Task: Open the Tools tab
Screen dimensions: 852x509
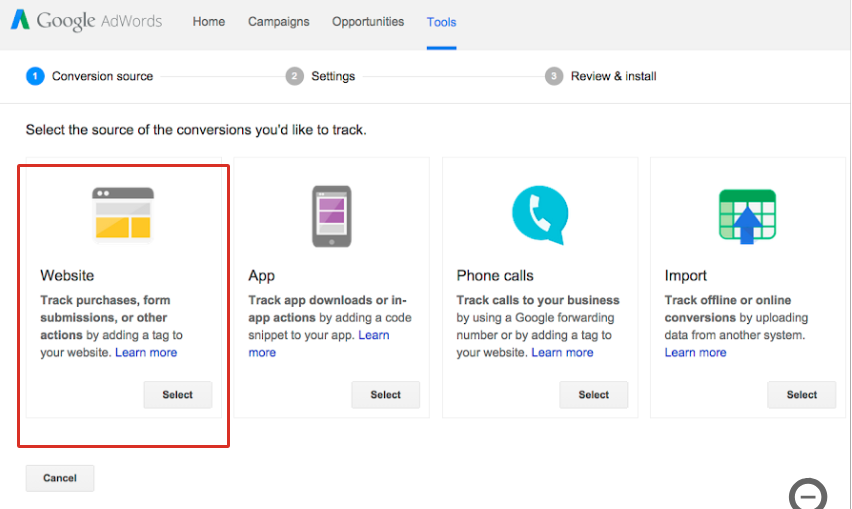Action: point(441,22)
